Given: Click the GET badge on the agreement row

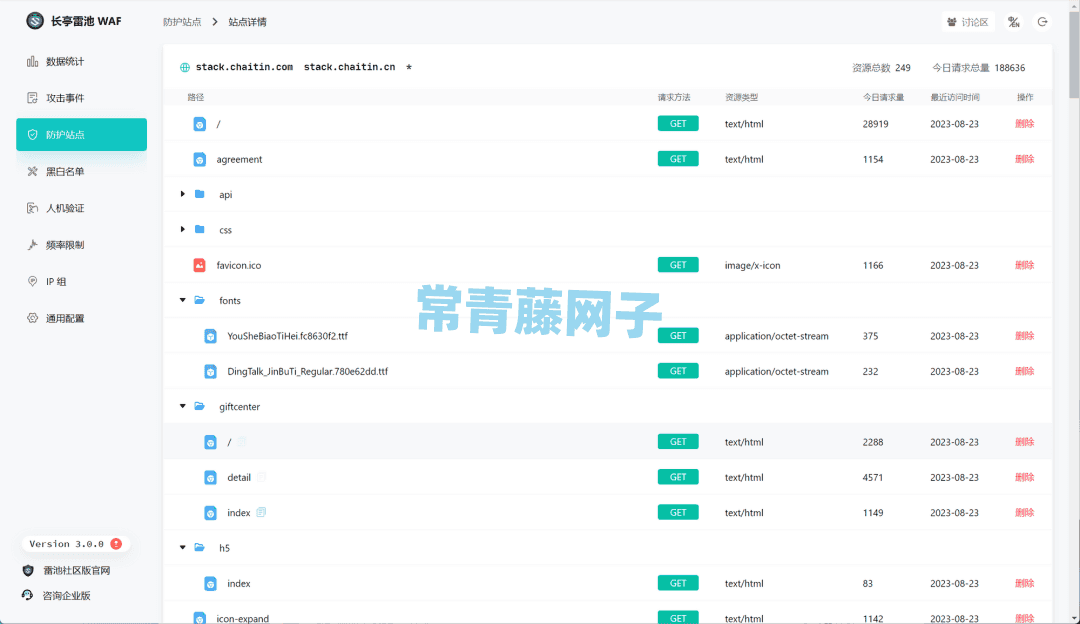Looking at the screenshot, I should (x=678, y=158).
